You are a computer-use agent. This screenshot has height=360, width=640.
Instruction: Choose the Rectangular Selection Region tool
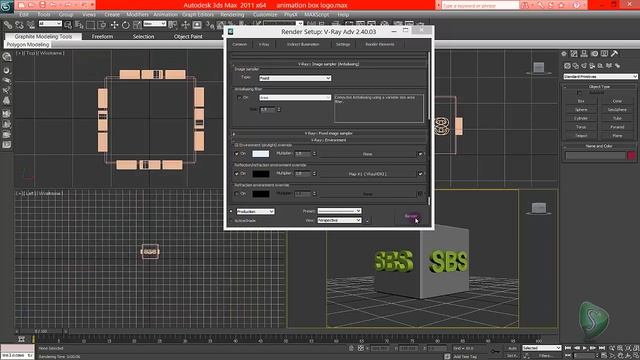(91, 25)
